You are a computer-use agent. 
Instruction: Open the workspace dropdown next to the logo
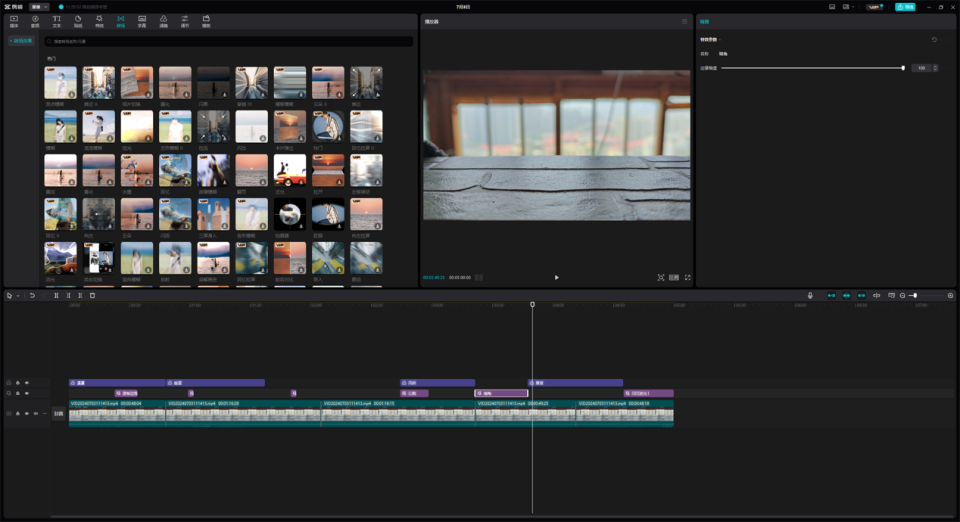39,6
